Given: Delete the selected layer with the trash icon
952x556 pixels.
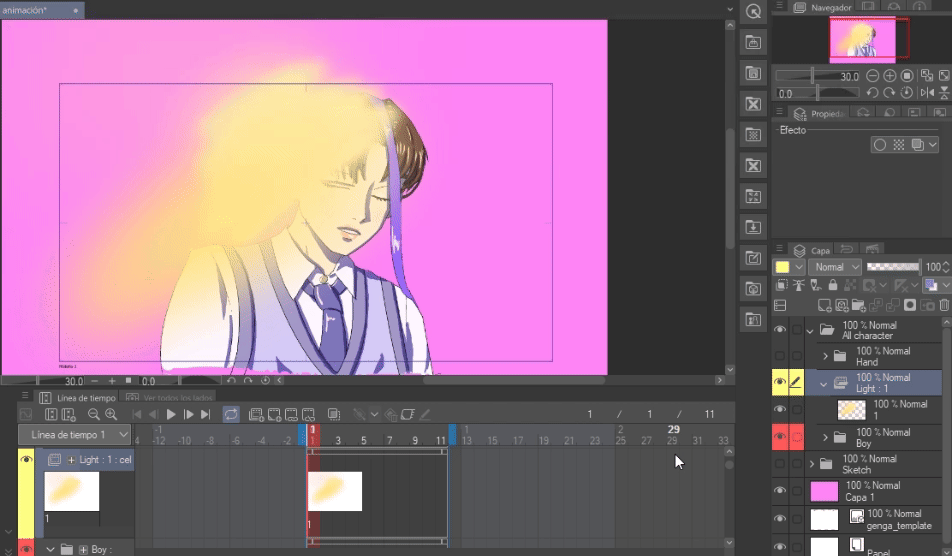Looking at the screenshot, I should coord(944,304).
